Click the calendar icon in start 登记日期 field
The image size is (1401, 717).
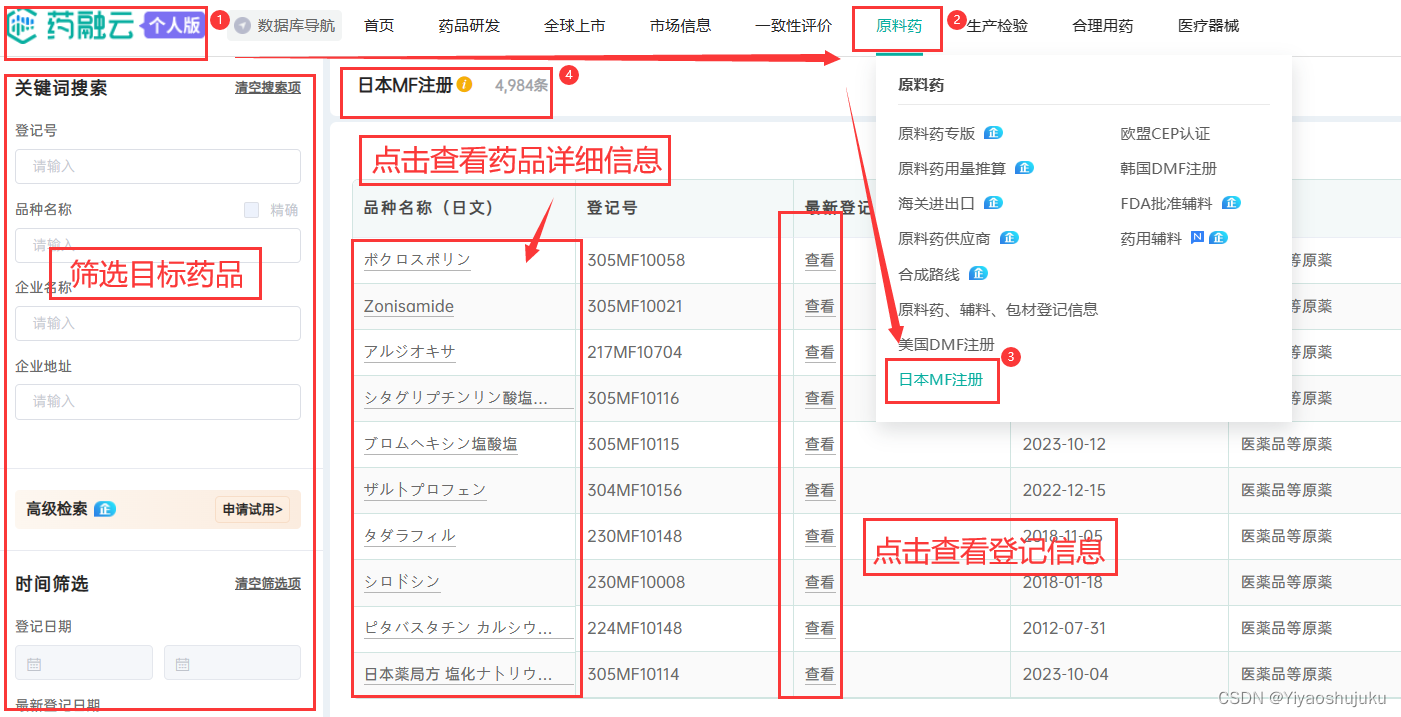pyautogui.click(x=34, y=663)
